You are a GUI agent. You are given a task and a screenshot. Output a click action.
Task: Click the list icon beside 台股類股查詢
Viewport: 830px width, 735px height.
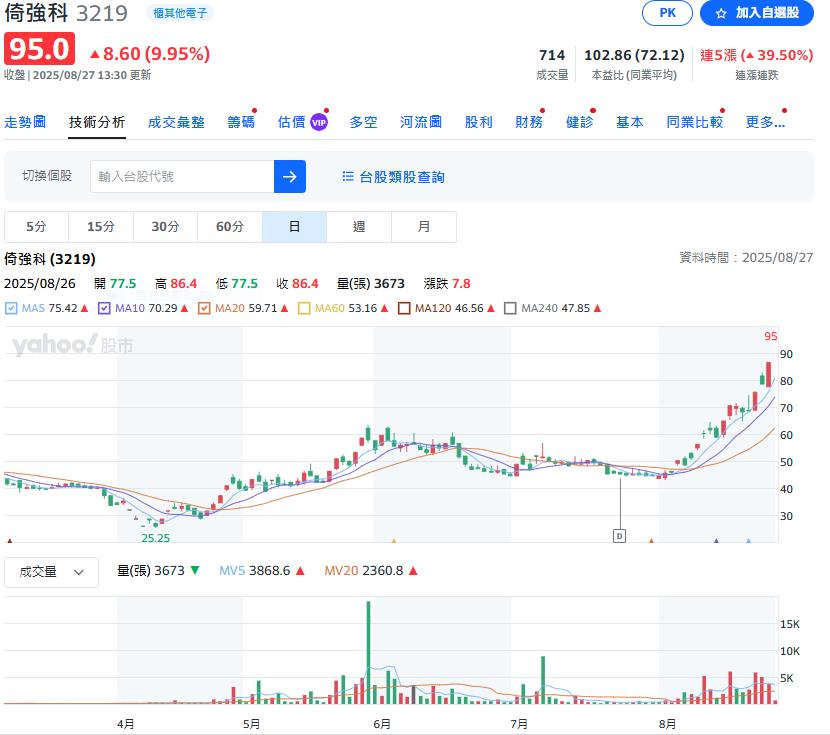pos(348,176)
